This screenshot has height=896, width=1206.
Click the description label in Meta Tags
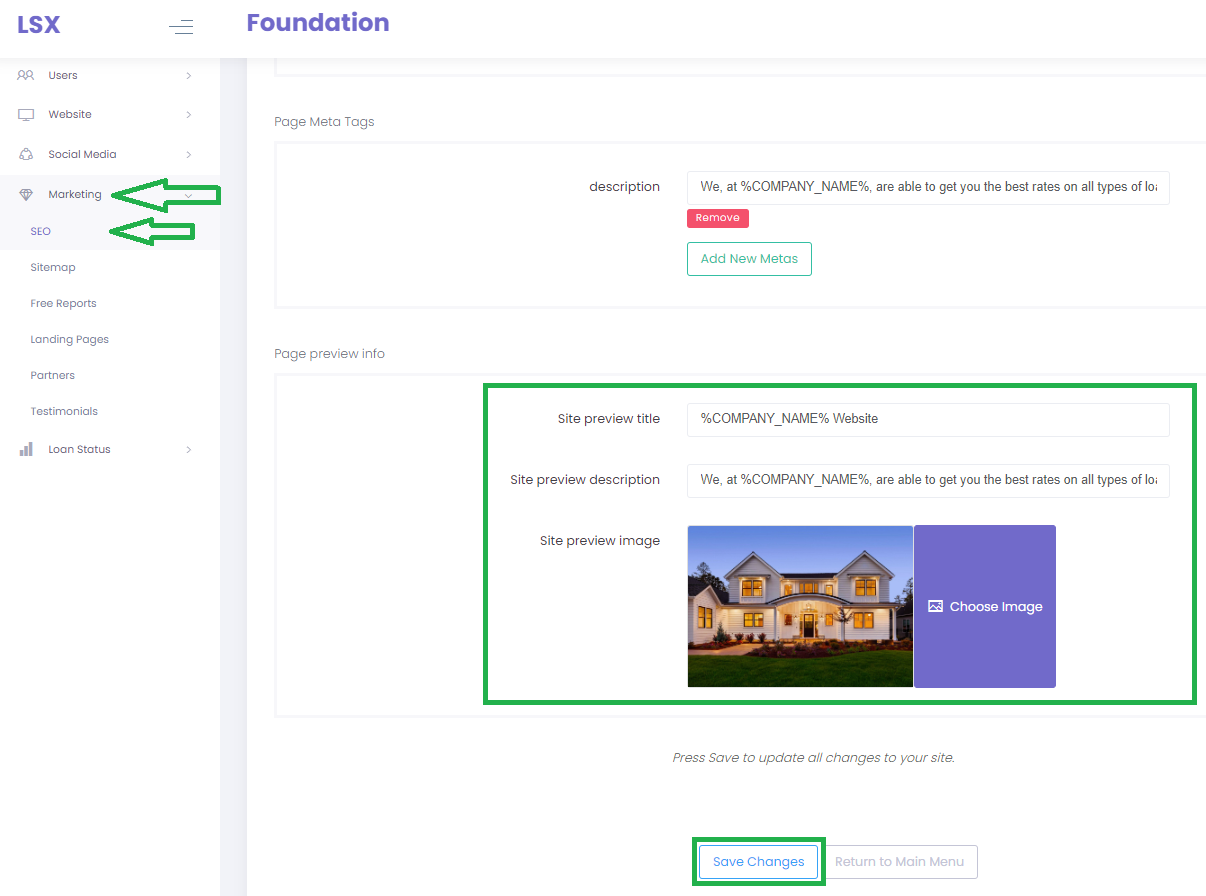pyautogui.click(x=624, y=187)
